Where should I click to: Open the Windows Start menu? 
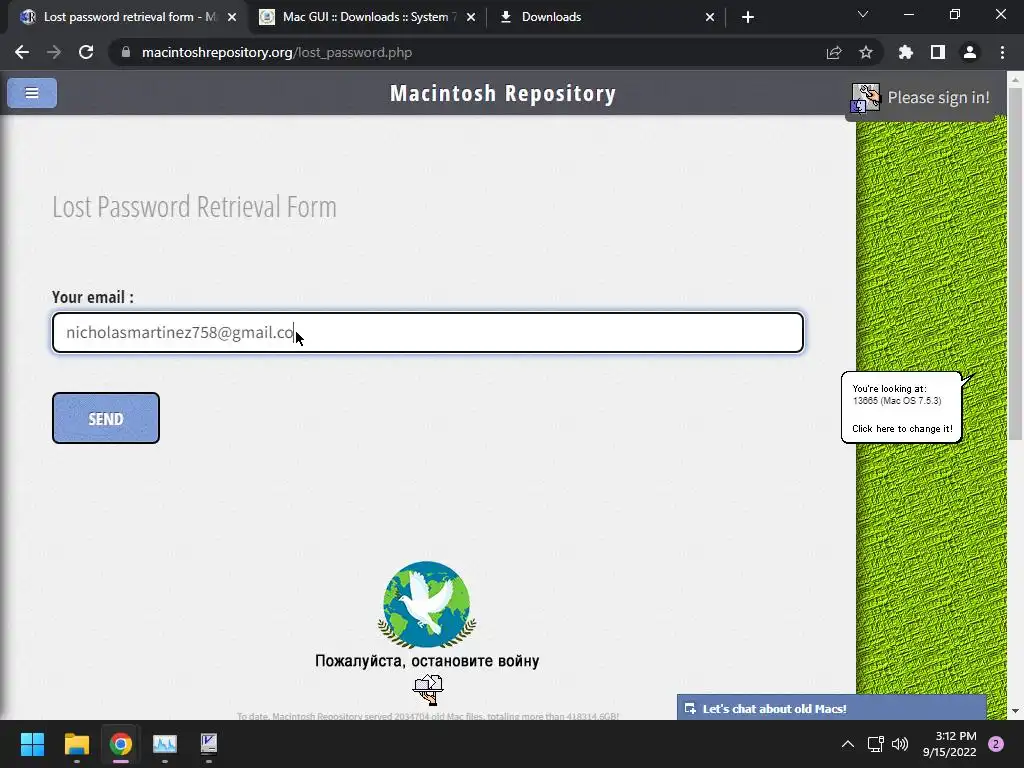(x=32, y=744)
